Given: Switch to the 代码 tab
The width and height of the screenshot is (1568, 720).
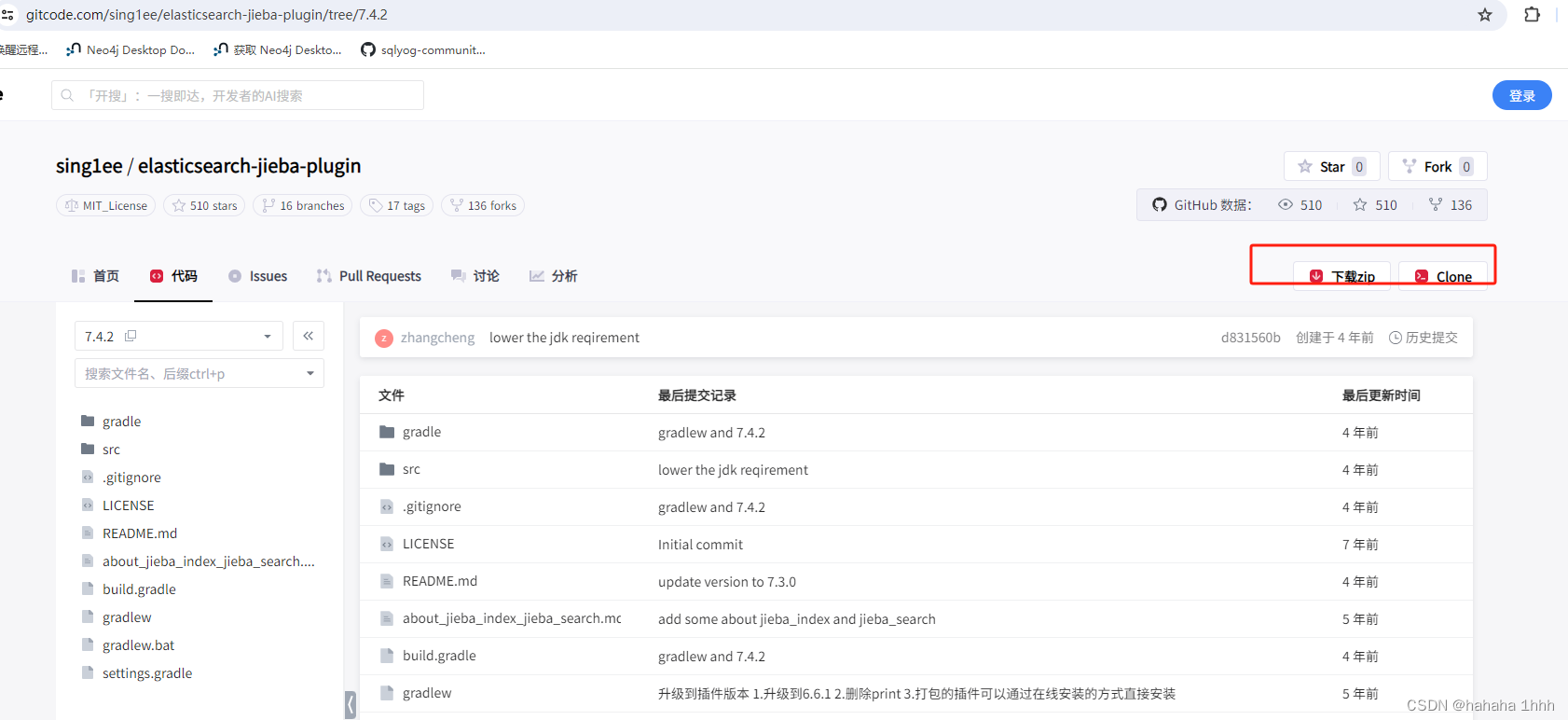Looking at the screenshot, I should pos(173,276).
